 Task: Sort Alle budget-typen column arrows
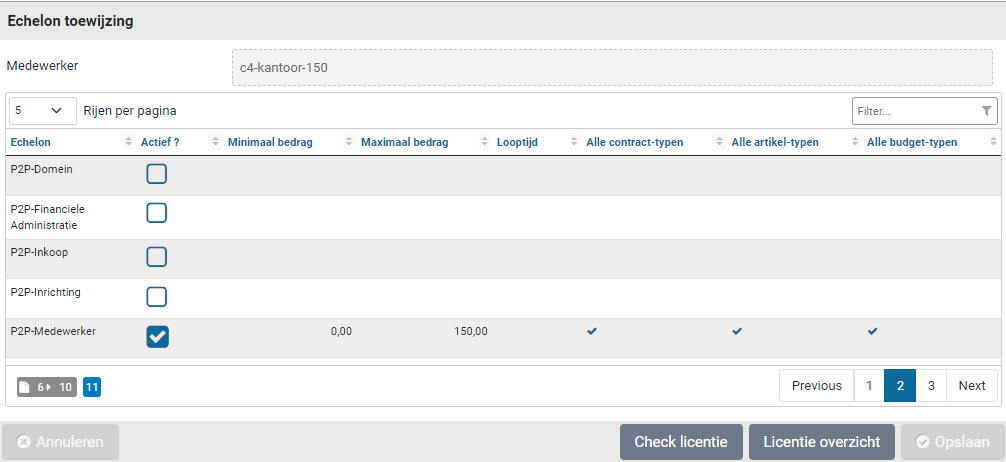993,142
